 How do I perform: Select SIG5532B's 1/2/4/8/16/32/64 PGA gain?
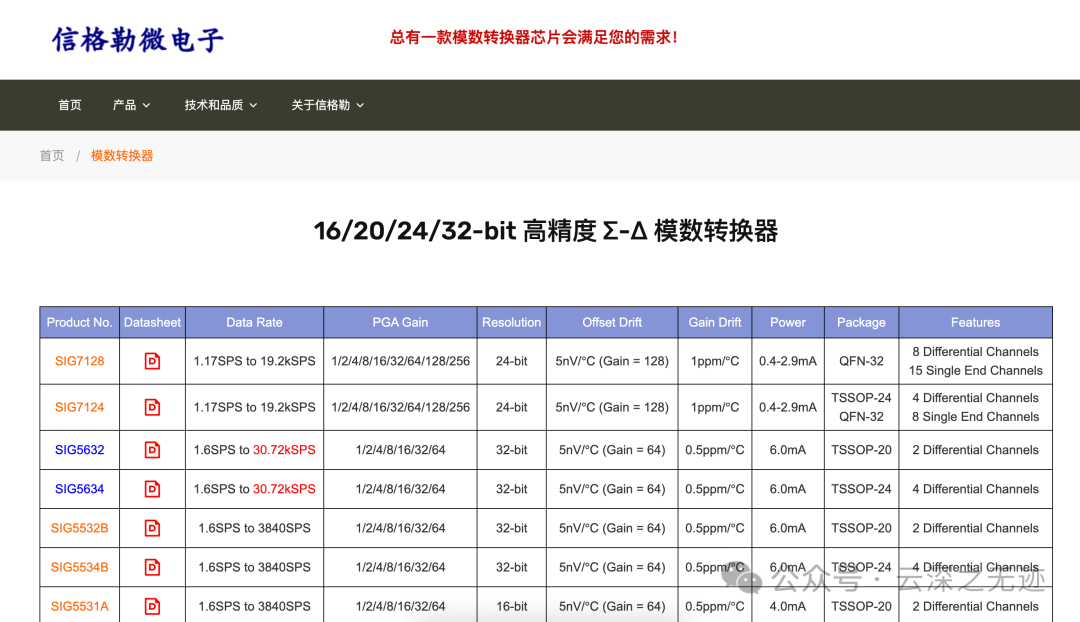point(400,528)
